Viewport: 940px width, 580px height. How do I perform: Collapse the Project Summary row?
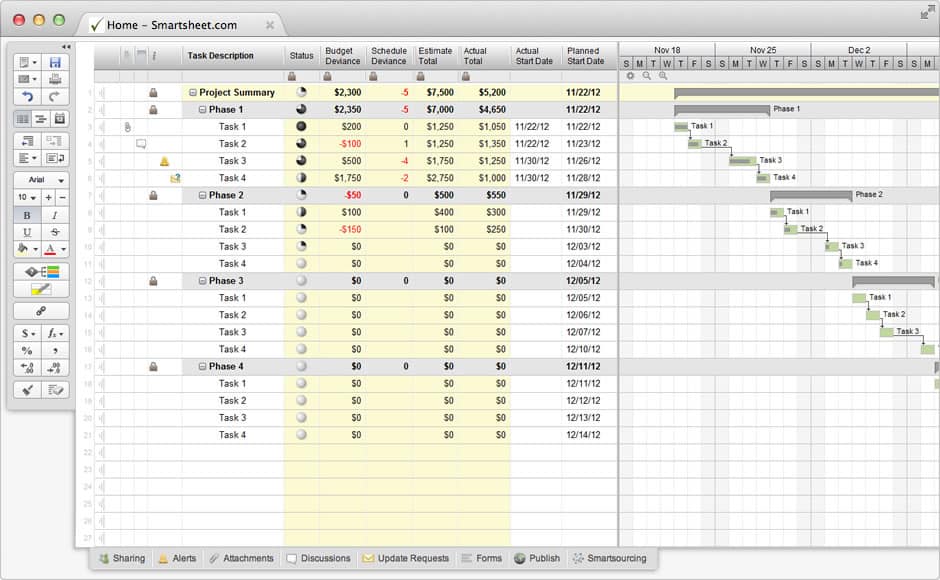click(x=193, y=93)
